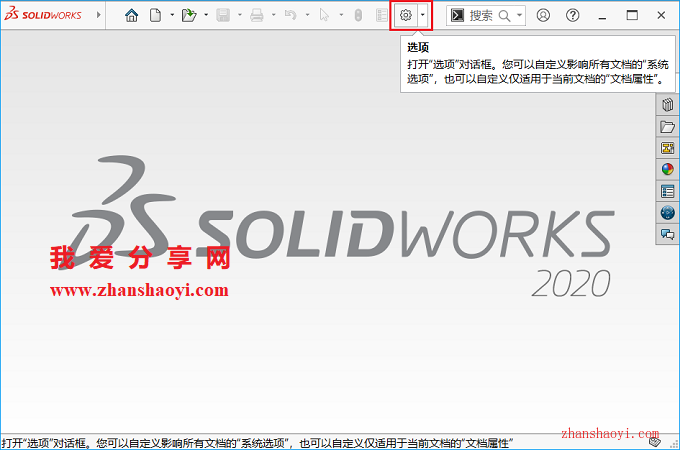
Task: Click the status bar icon at bottom right
Action: (655, 442)
